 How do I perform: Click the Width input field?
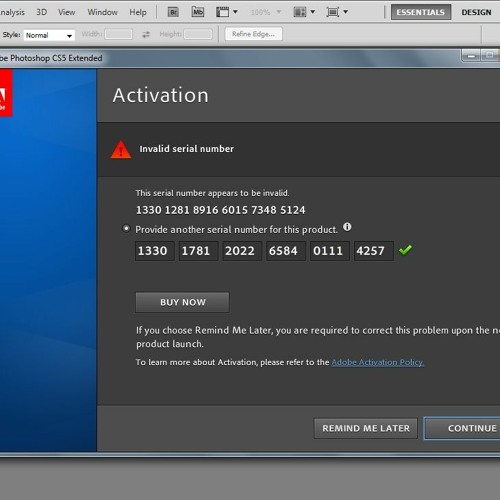coord(118,34)
